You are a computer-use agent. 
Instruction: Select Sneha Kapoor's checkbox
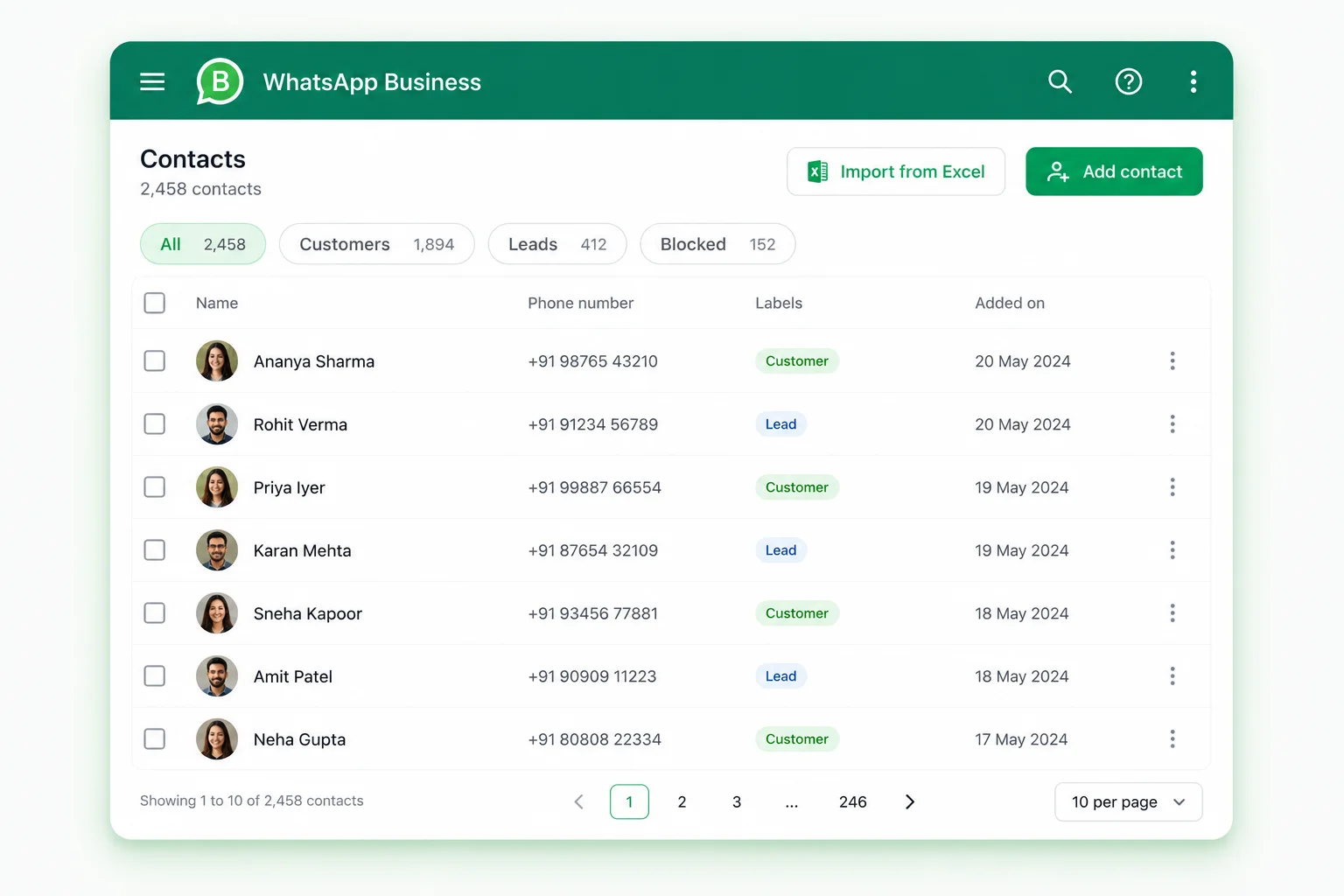tap(155, 613)
